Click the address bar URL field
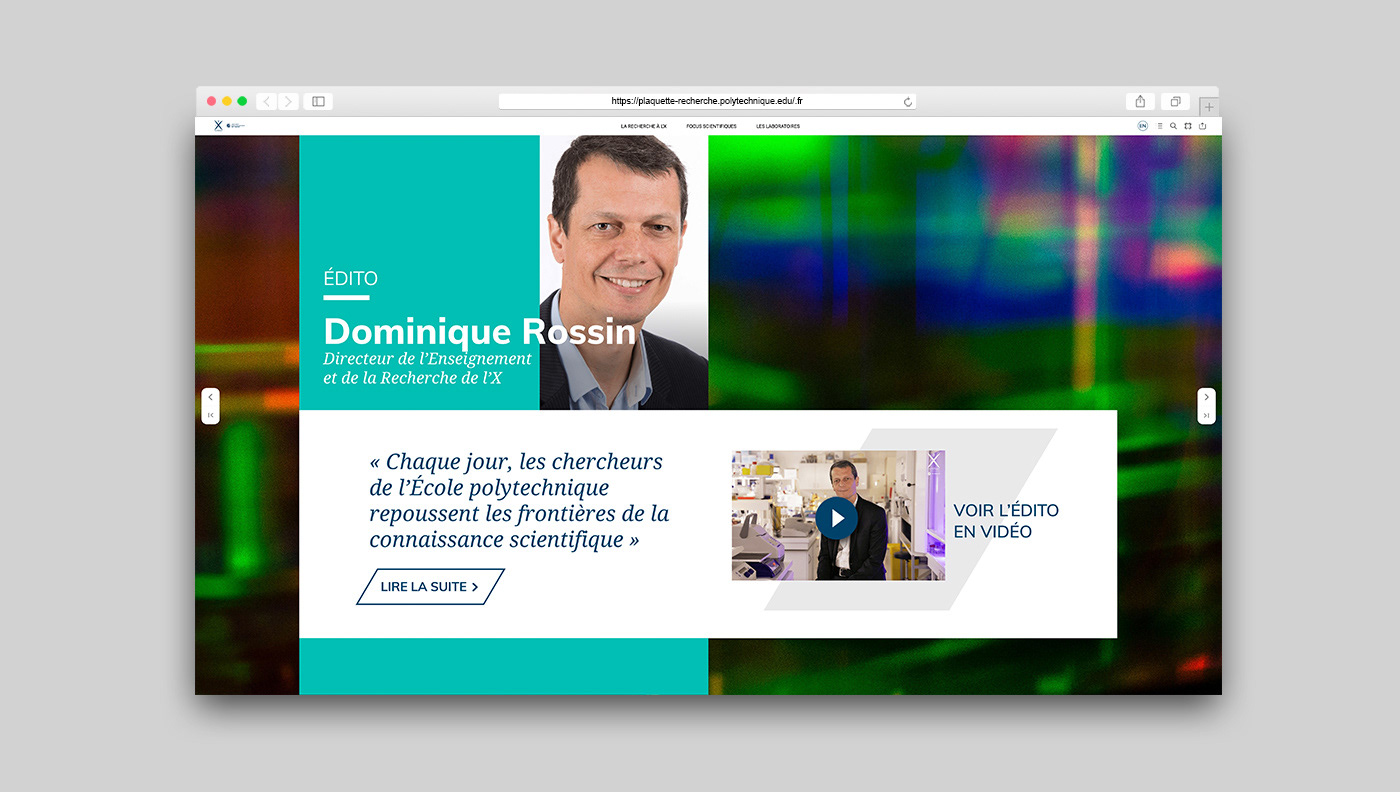This screenshot has width=1400, height=792. pyautogui.click(x=707, y=101)
